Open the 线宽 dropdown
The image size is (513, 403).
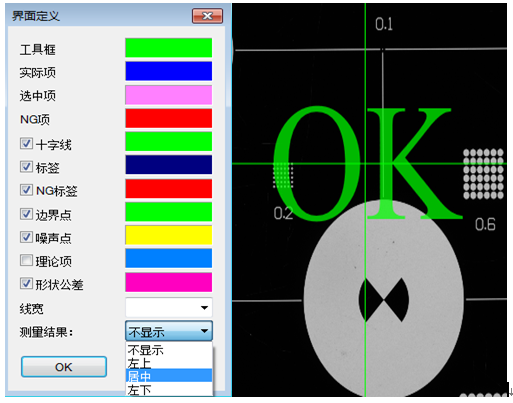click(169, 307)
